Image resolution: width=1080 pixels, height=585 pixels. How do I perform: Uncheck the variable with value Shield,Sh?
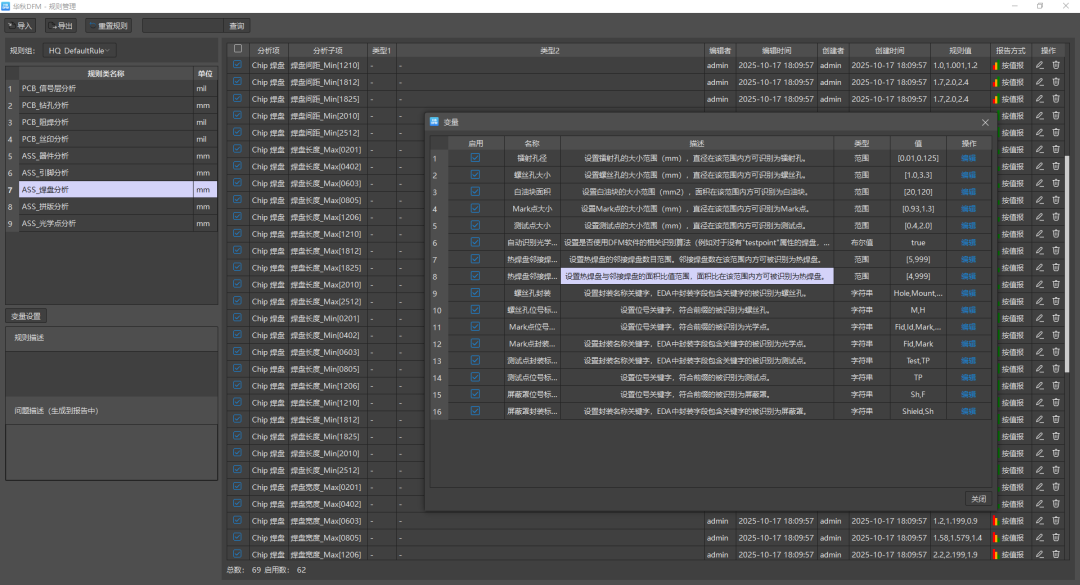tap(475, 411)
